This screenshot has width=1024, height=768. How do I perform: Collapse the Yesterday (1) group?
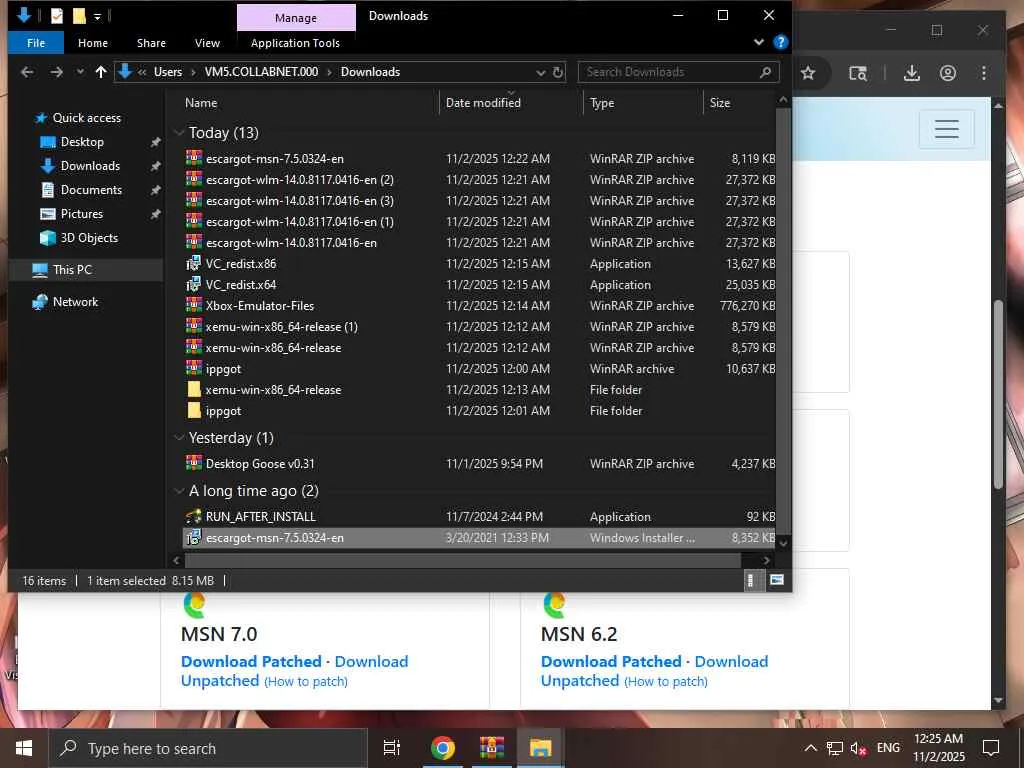[x=179, y=438]
